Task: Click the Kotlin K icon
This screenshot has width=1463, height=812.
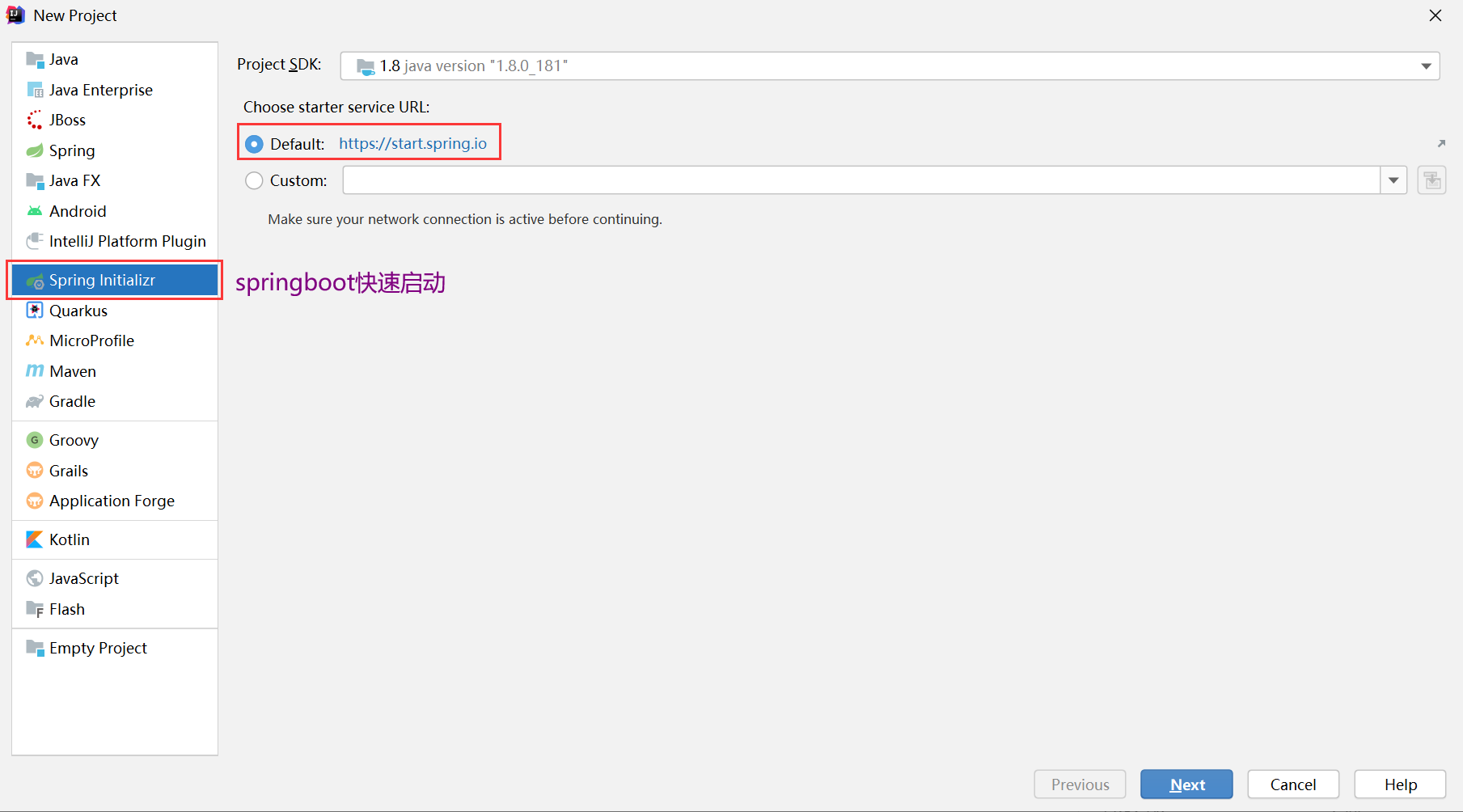Action: point(35,539)
